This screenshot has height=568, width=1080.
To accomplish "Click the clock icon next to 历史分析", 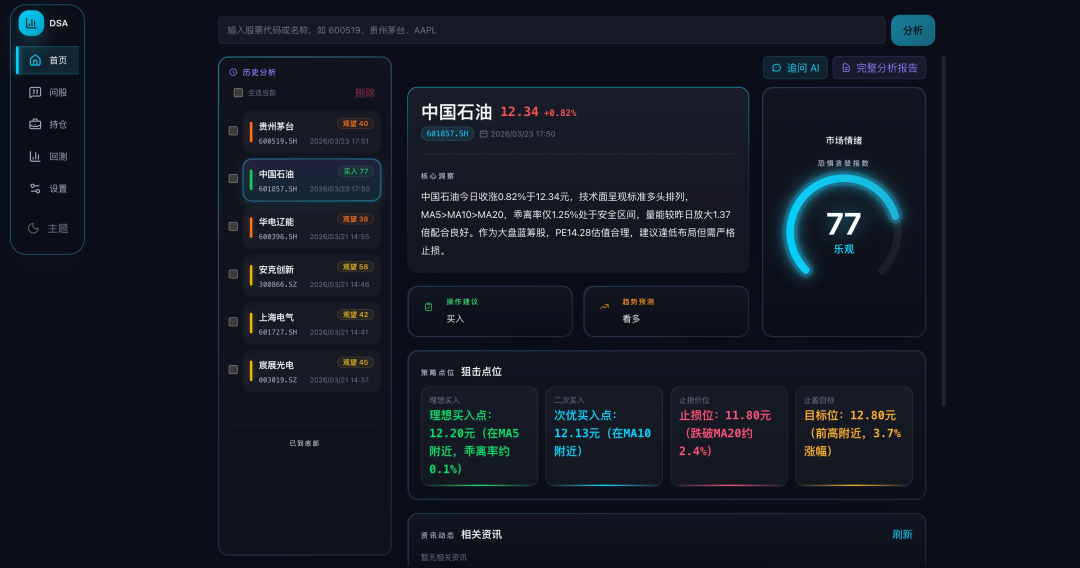I will [233, 72].
